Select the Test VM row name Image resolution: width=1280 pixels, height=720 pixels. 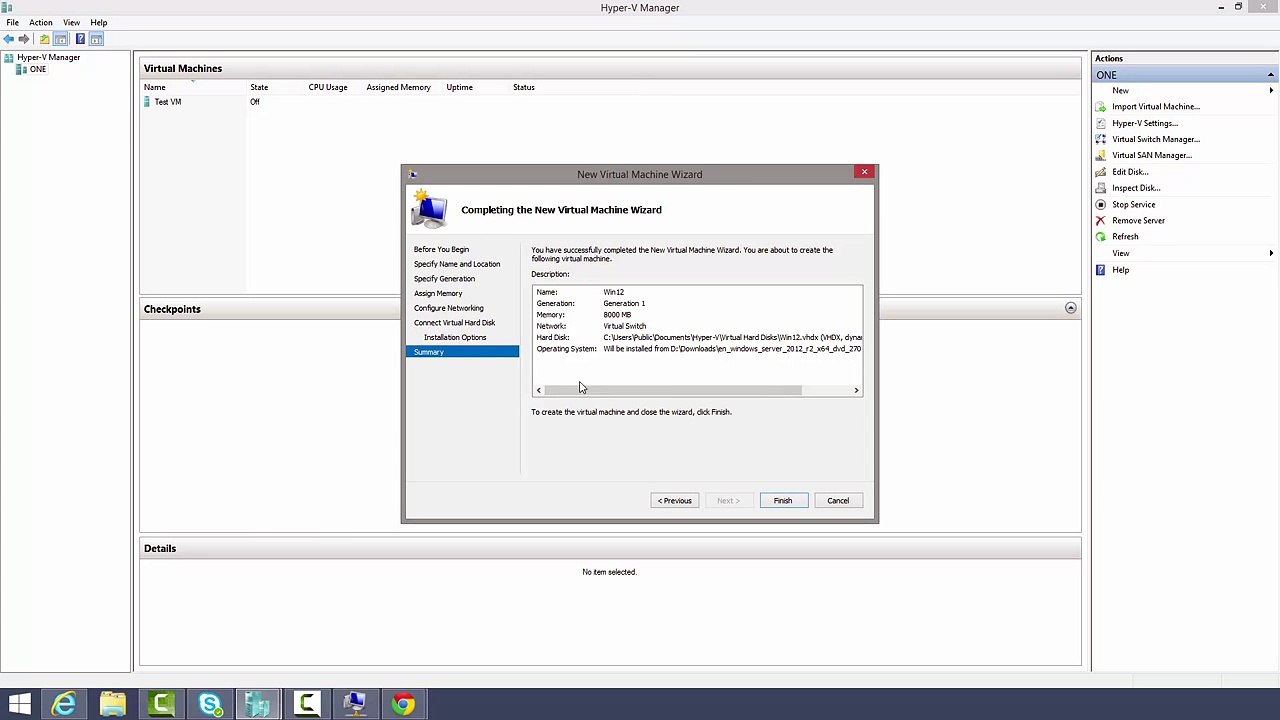(168, 102)
